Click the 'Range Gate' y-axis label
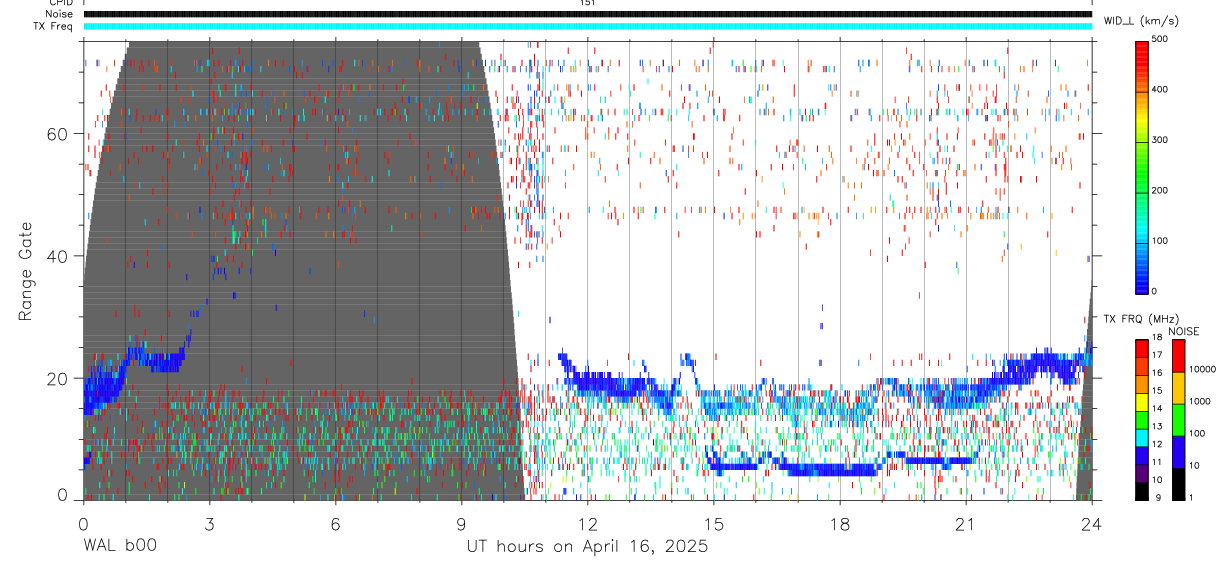1228x567 pixels. pos(26,271)
